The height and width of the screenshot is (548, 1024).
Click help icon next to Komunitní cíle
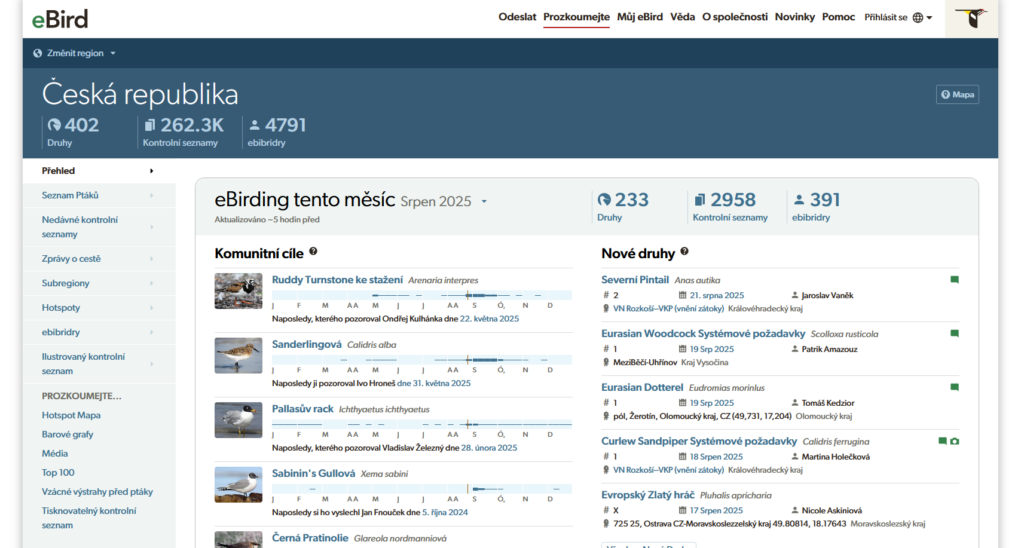click(x=313, y=253)
